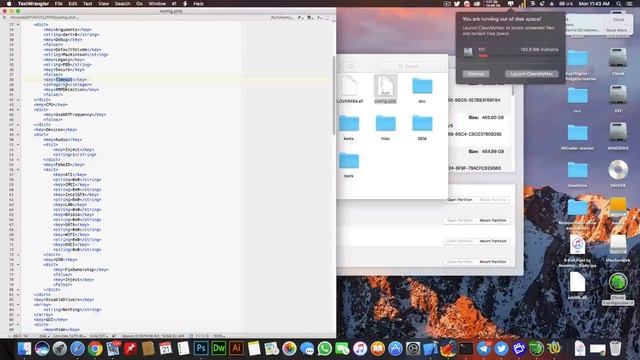640x360 pixels.
Task: Click Dismiss in disk space alert
Action: pyautogui.click(x=476, y=74)
